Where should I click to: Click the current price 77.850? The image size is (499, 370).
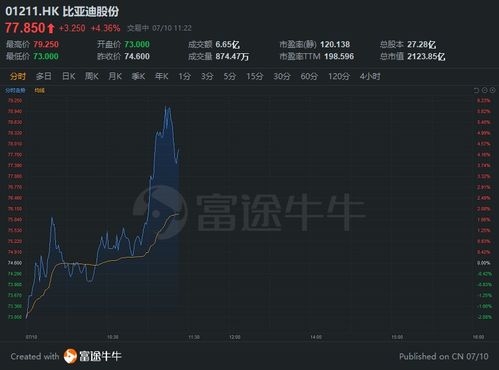[x=25, y=28]
